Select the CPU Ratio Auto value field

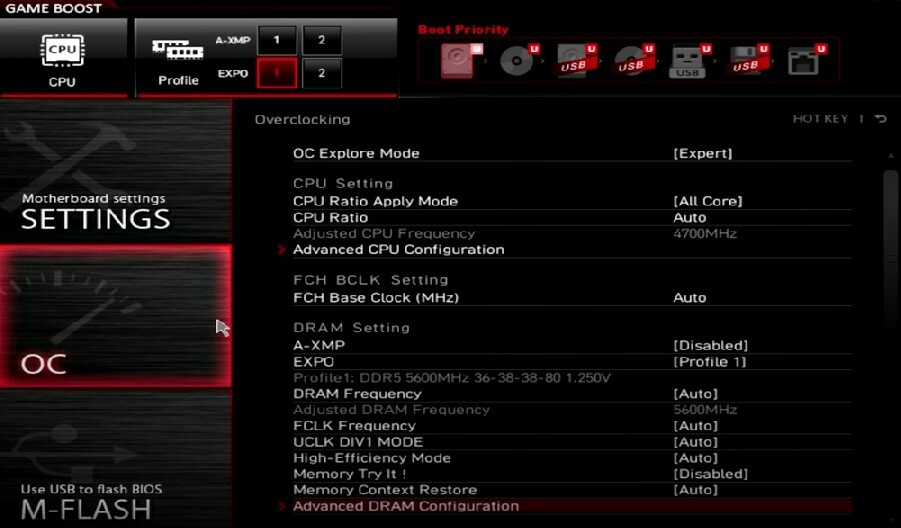[689, 218]
